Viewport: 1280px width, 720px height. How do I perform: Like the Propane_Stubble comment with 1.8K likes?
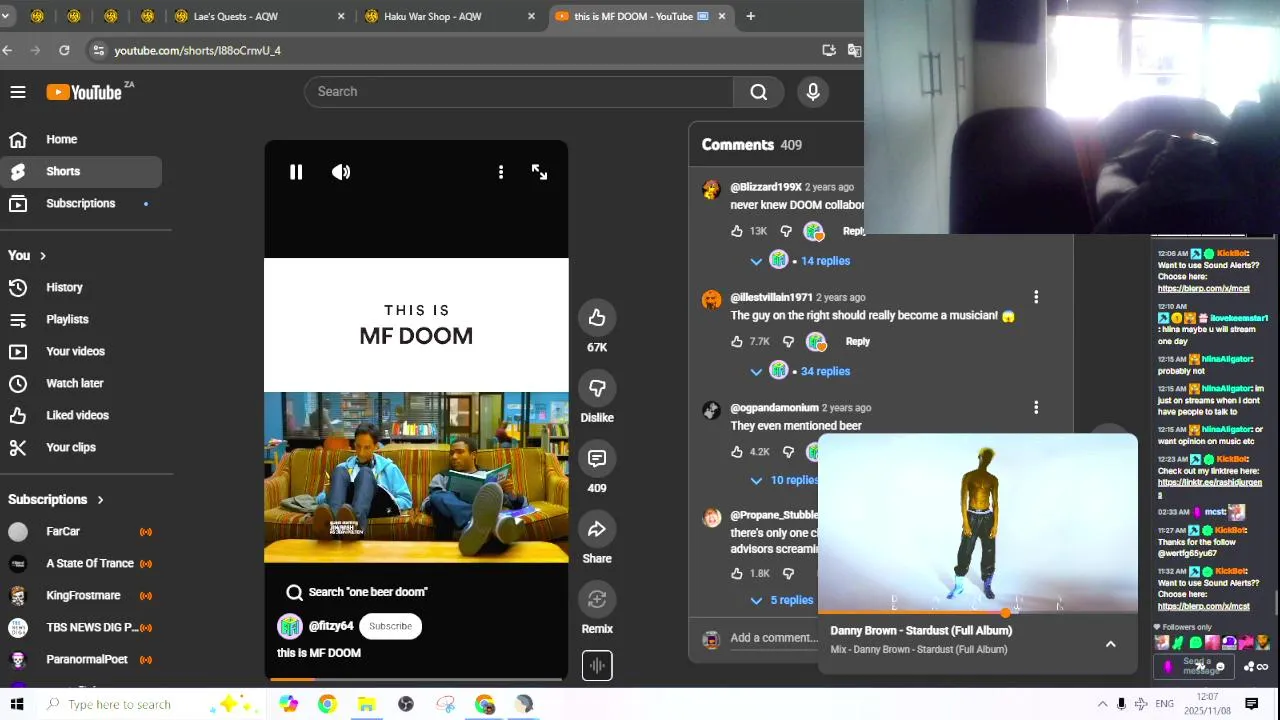737,574
